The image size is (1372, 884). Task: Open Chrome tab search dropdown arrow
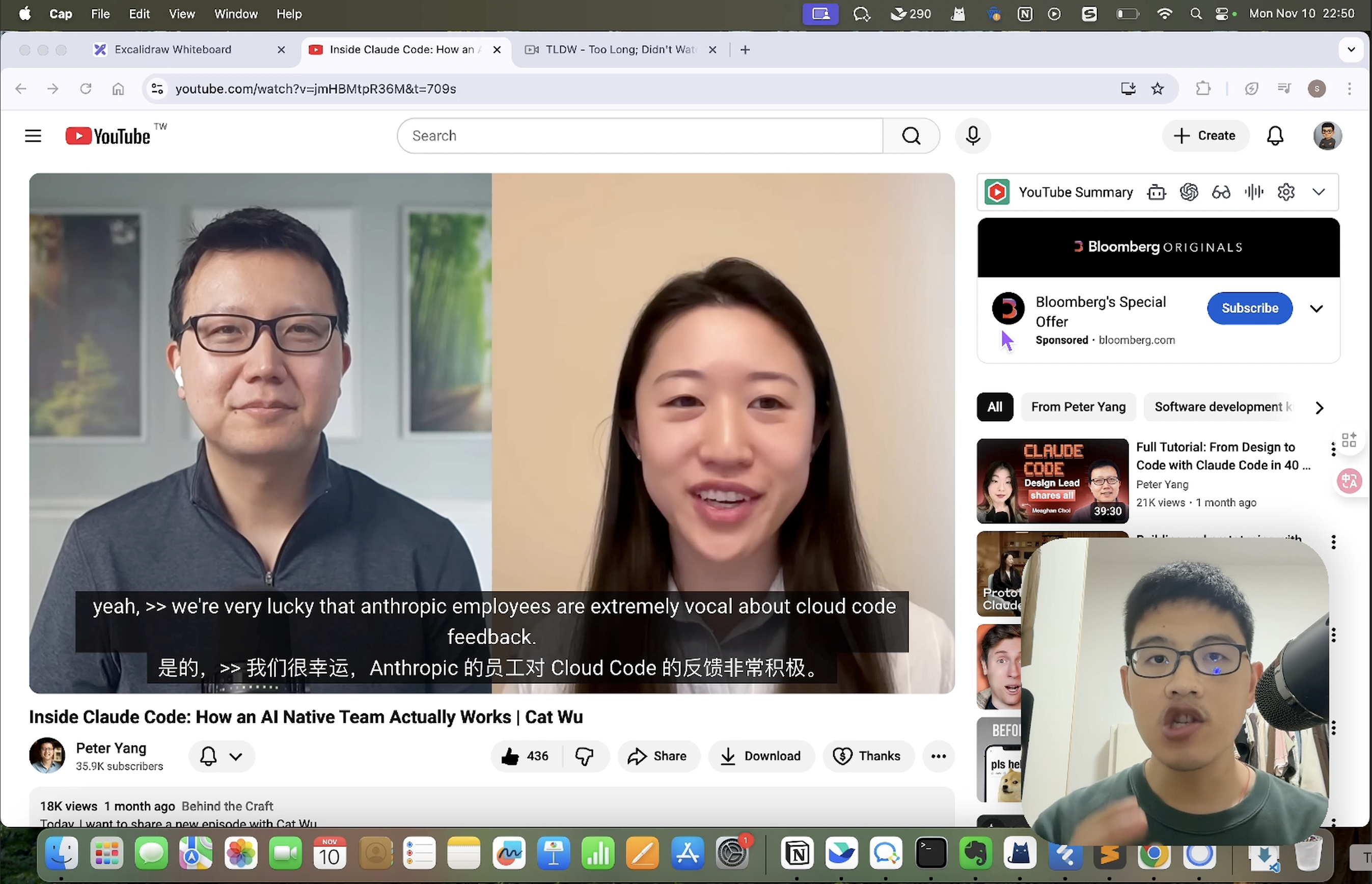[x=1351, y=49]
